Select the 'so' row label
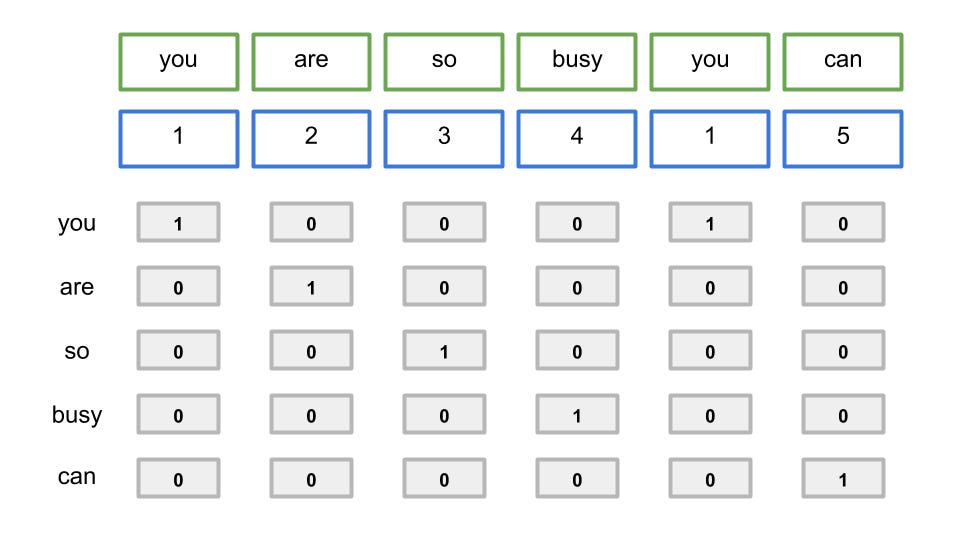960x540 pixels. coord(77,351)
